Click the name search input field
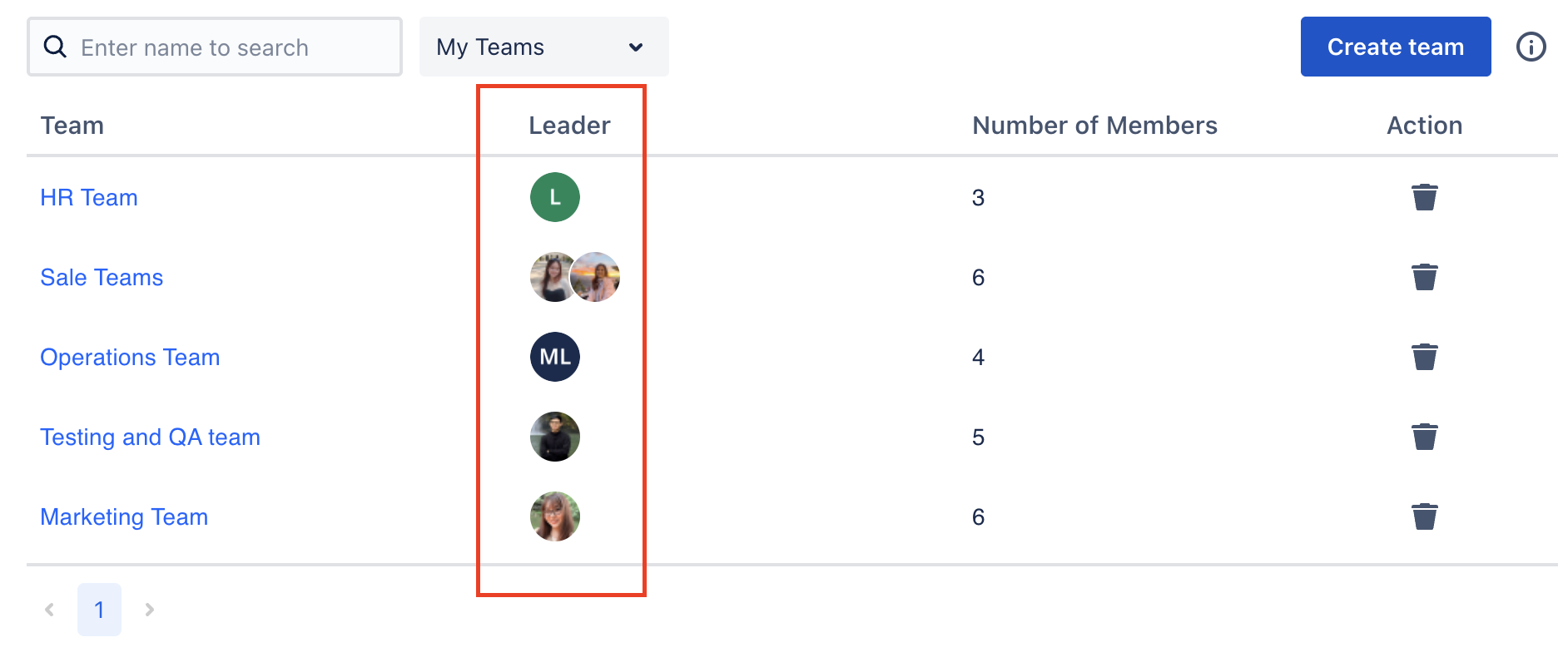The height and width of the screenshot is (667, 1568). 215,47
